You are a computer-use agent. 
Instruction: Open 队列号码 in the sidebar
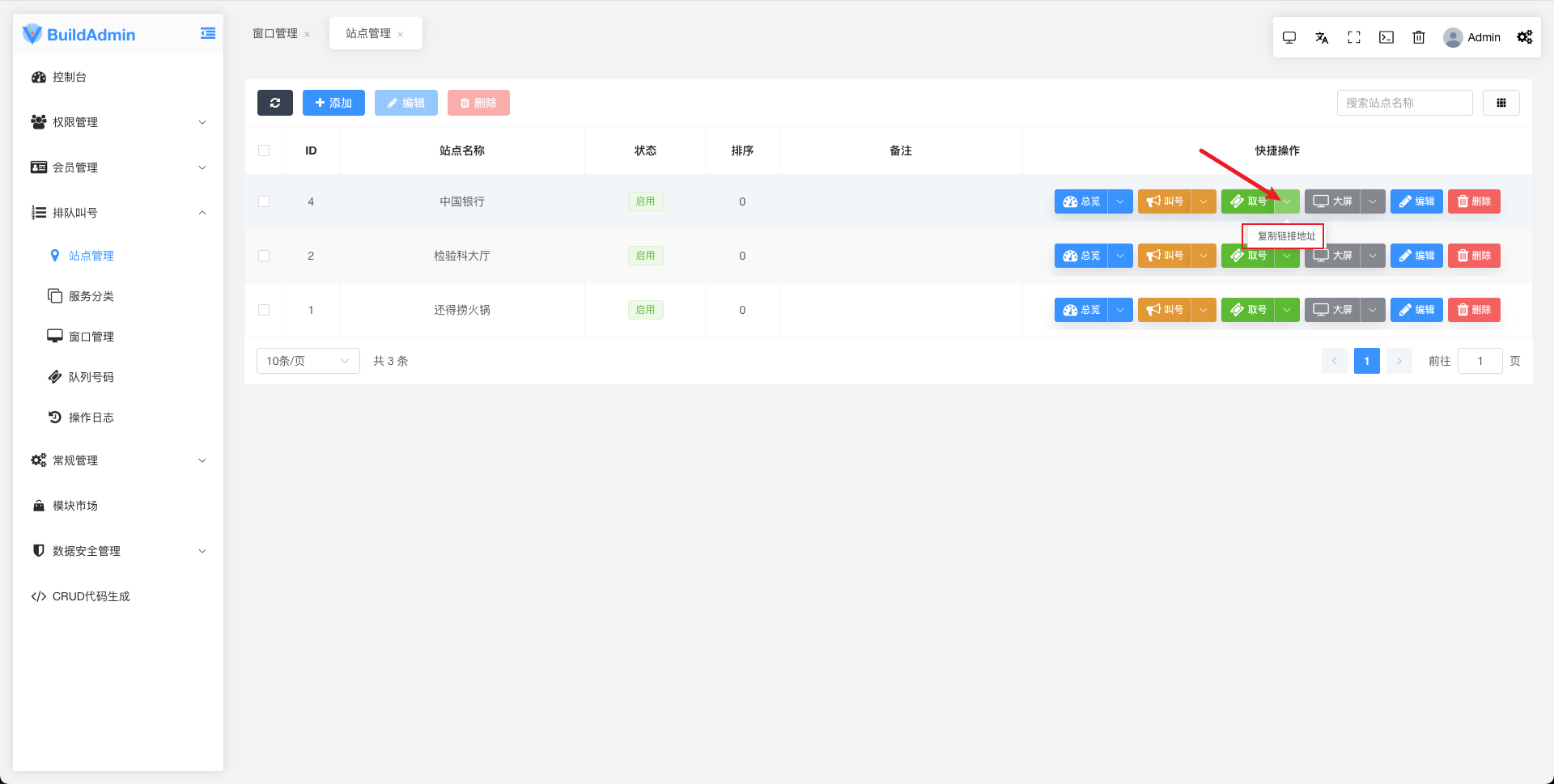click(118, 377)
